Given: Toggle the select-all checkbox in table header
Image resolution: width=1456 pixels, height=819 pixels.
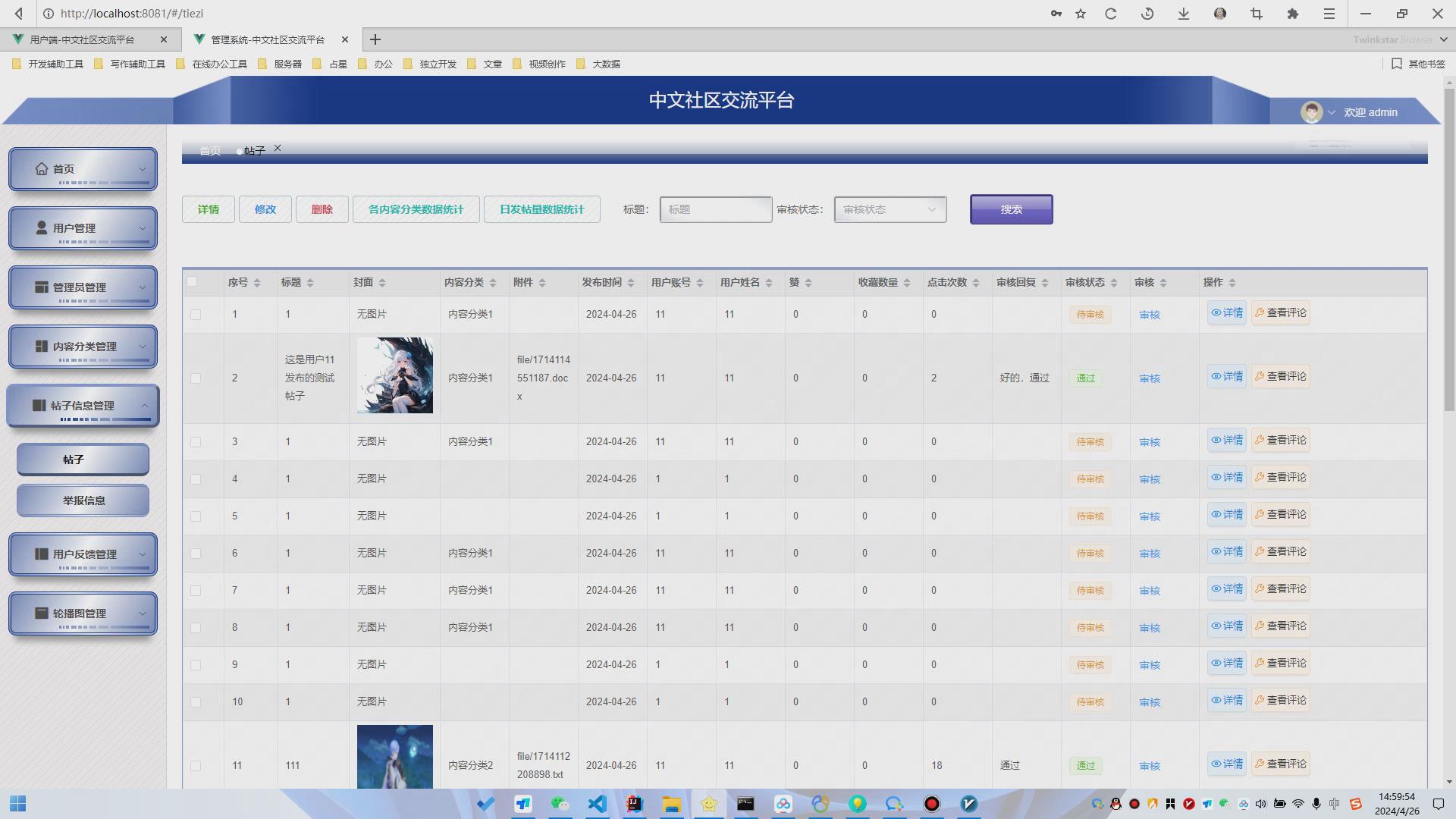Looking at the screenshot, I should [x=194, y=281].
